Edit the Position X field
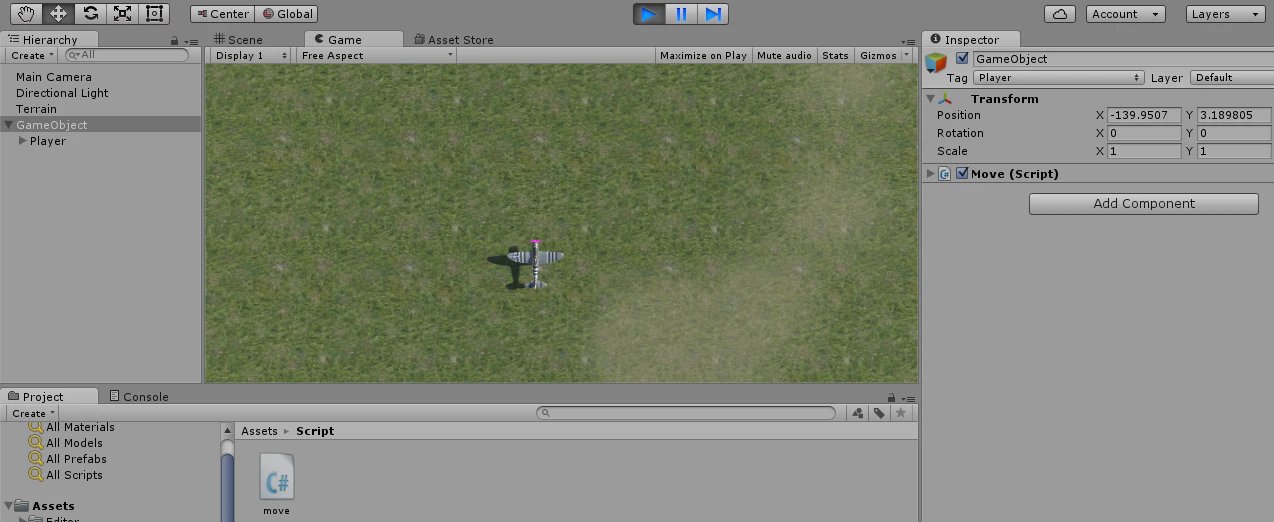1274x522 pixels. [1144, 115]
